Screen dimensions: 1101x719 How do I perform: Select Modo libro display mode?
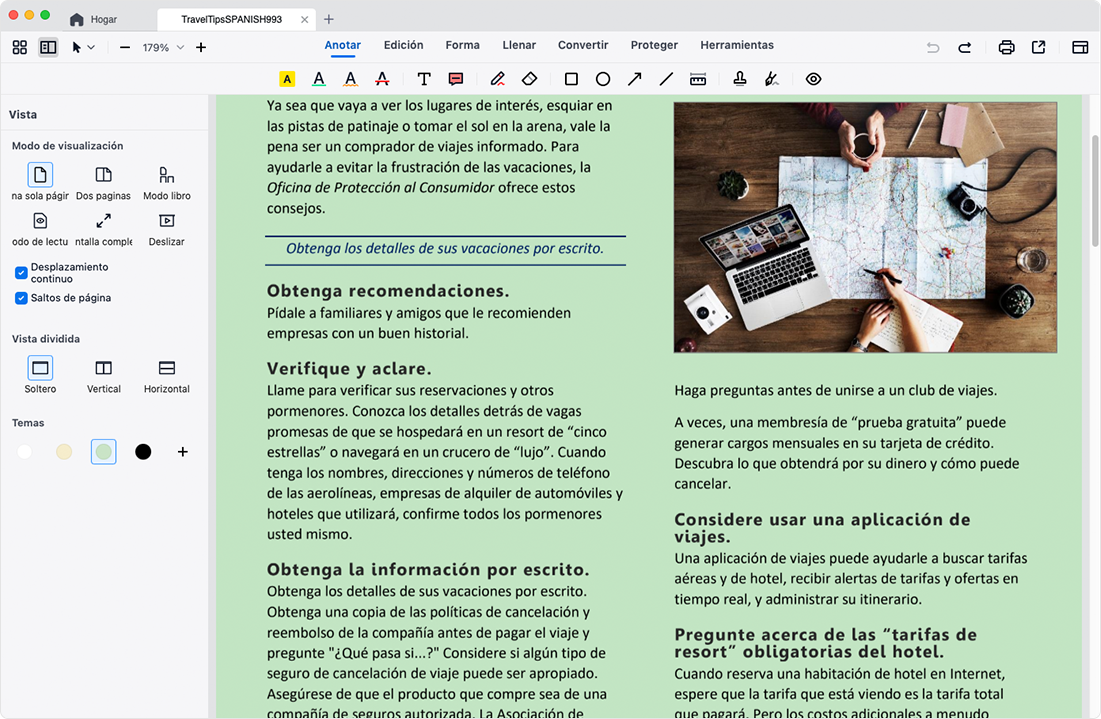(167, 182)
